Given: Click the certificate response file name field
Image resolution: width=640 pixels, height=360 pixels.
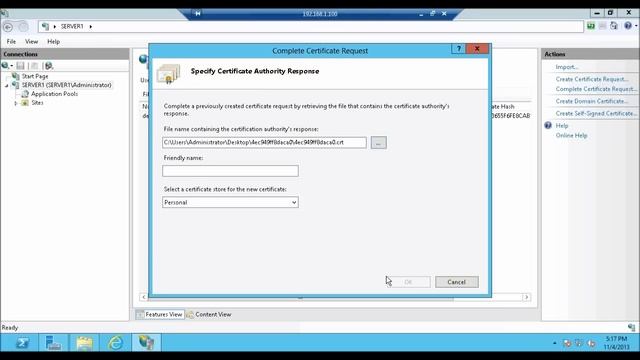Looking at the screenshot, I should tap(264, 142).
